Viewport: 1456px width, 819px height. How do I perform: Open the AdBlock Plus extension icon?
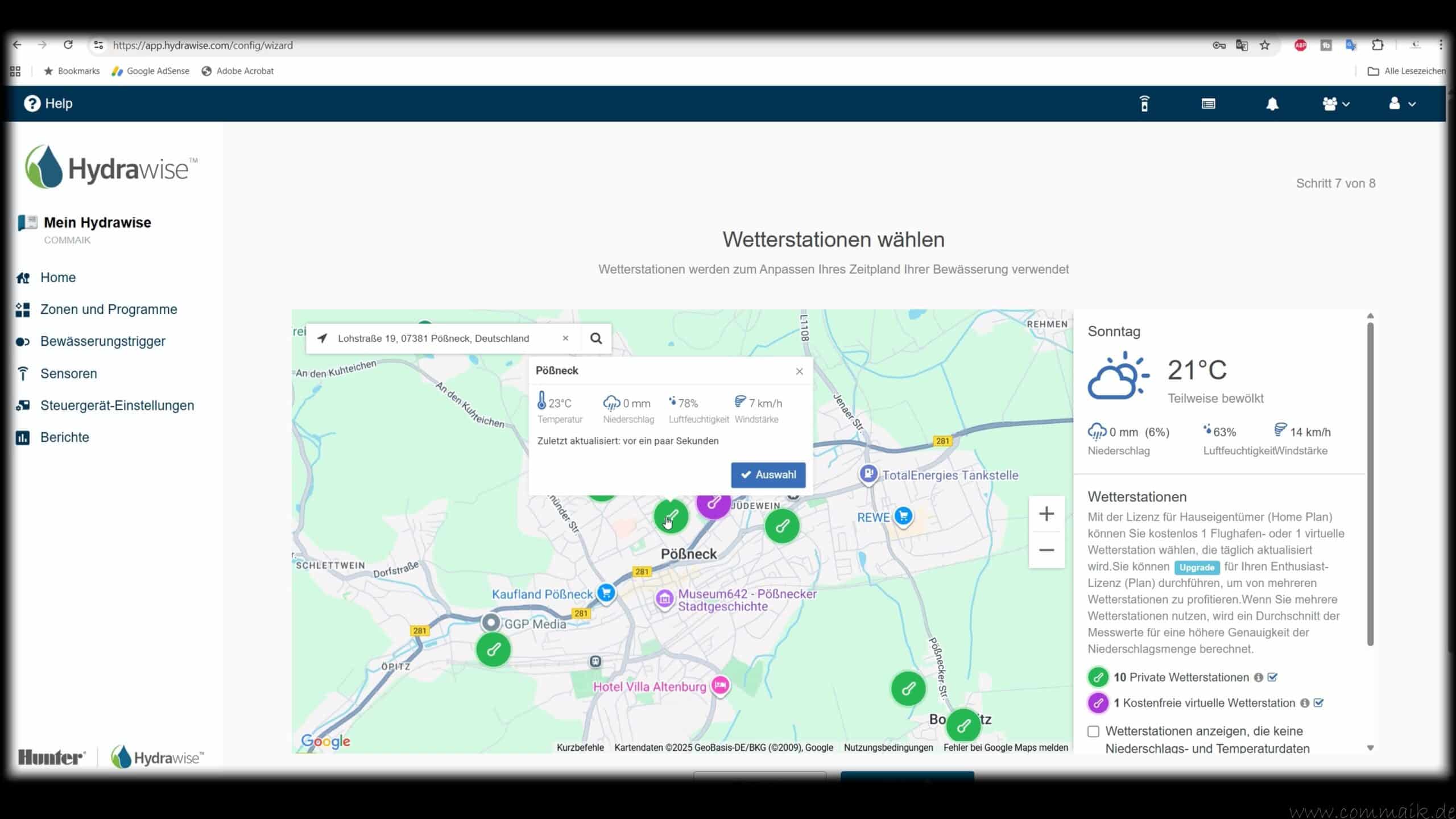pyautogui.click(x=1301, y=45)
